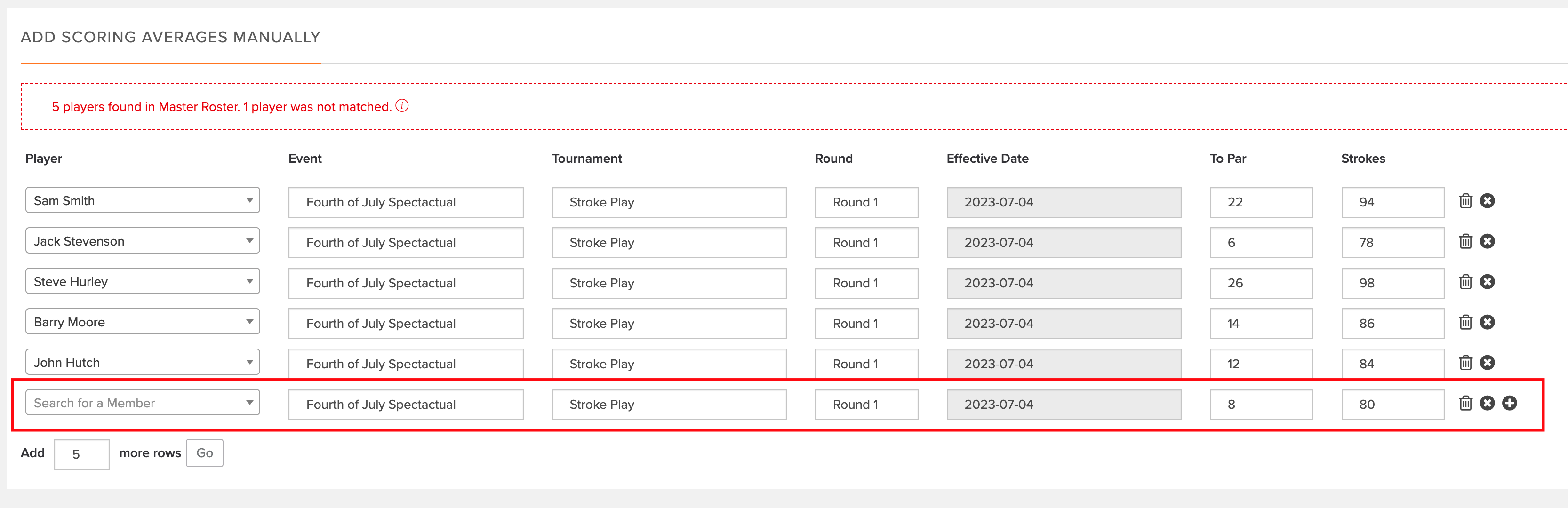Click trash icon in the unmatched player row
Screen dimensions: 1568x508
coord(1465,403)
